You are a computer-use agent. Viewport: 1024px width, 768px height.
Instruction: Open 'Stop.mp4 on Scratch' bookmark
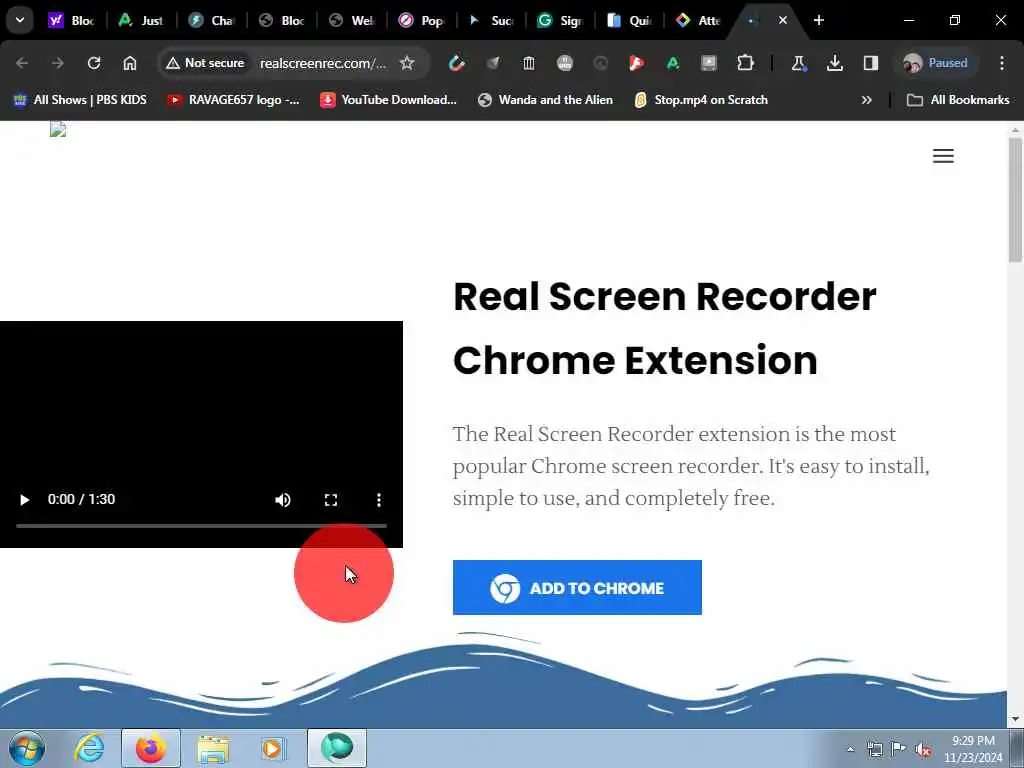[x=701, y=100]
